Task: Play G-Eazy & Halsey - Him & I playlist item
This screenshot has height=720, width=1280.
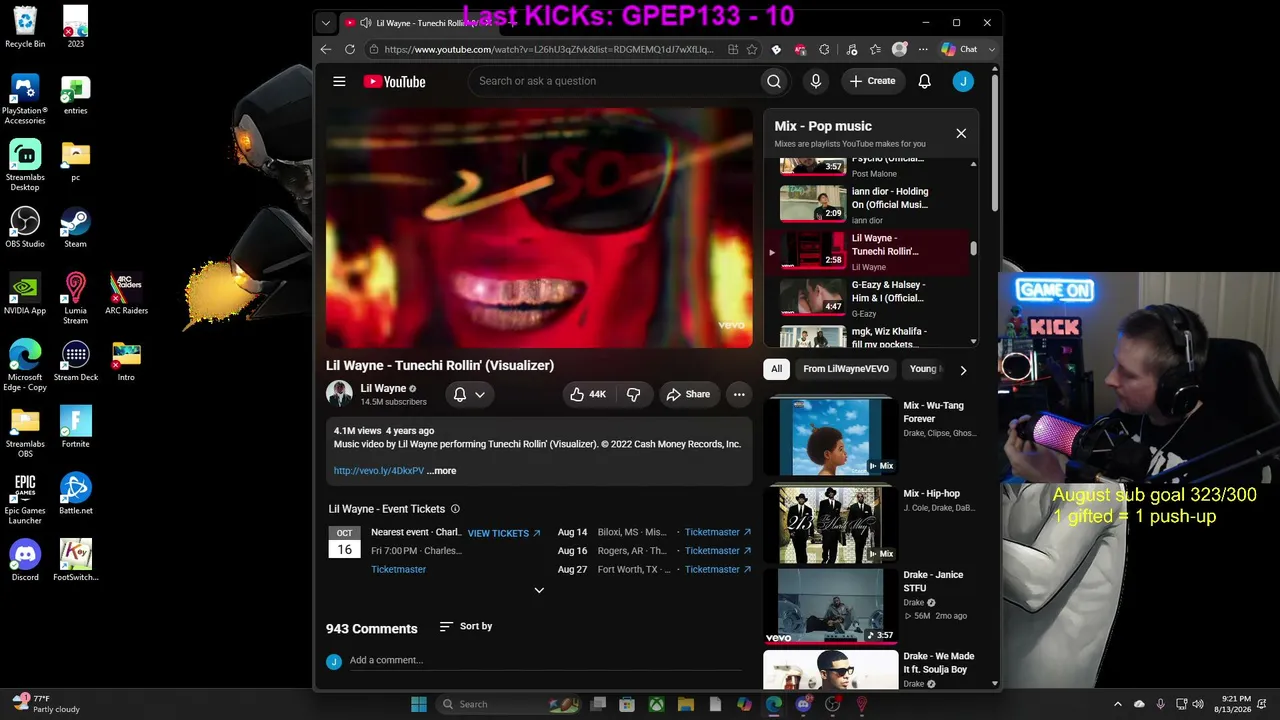Action: point(869,297)
